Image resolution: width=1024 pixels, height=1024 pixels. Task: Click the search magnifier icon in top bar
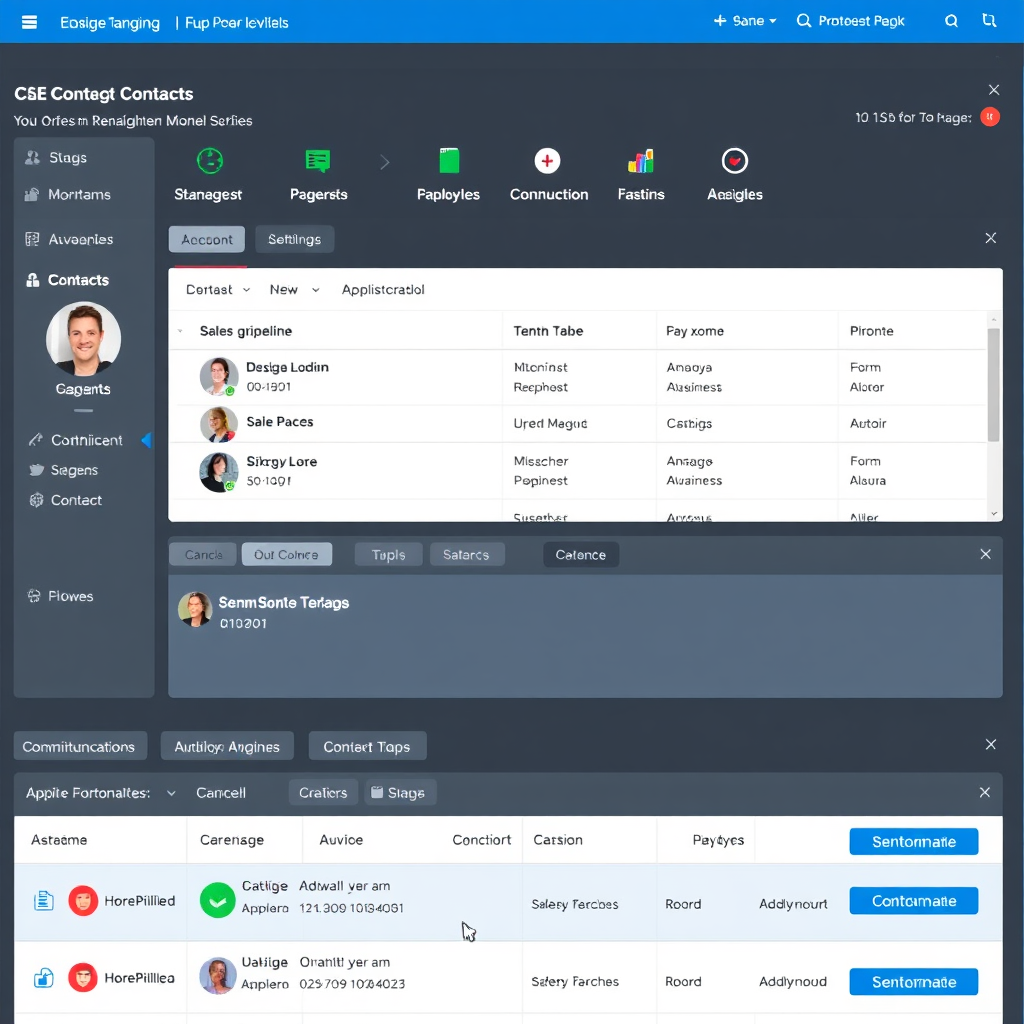click(x=951, y=21)
